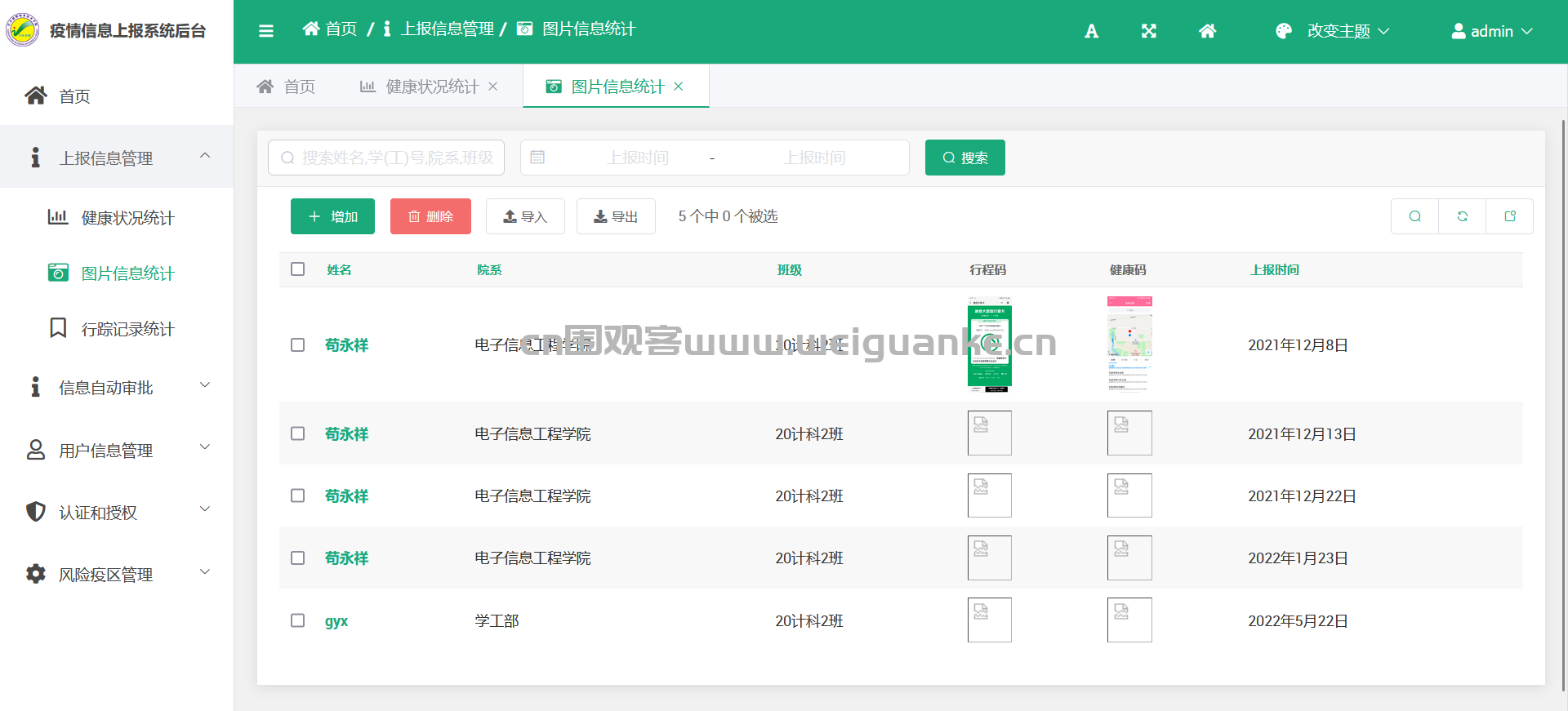Click the red 删除 delete button
1568x711 pixels.
pyautogui.click(x=430, y=216)
